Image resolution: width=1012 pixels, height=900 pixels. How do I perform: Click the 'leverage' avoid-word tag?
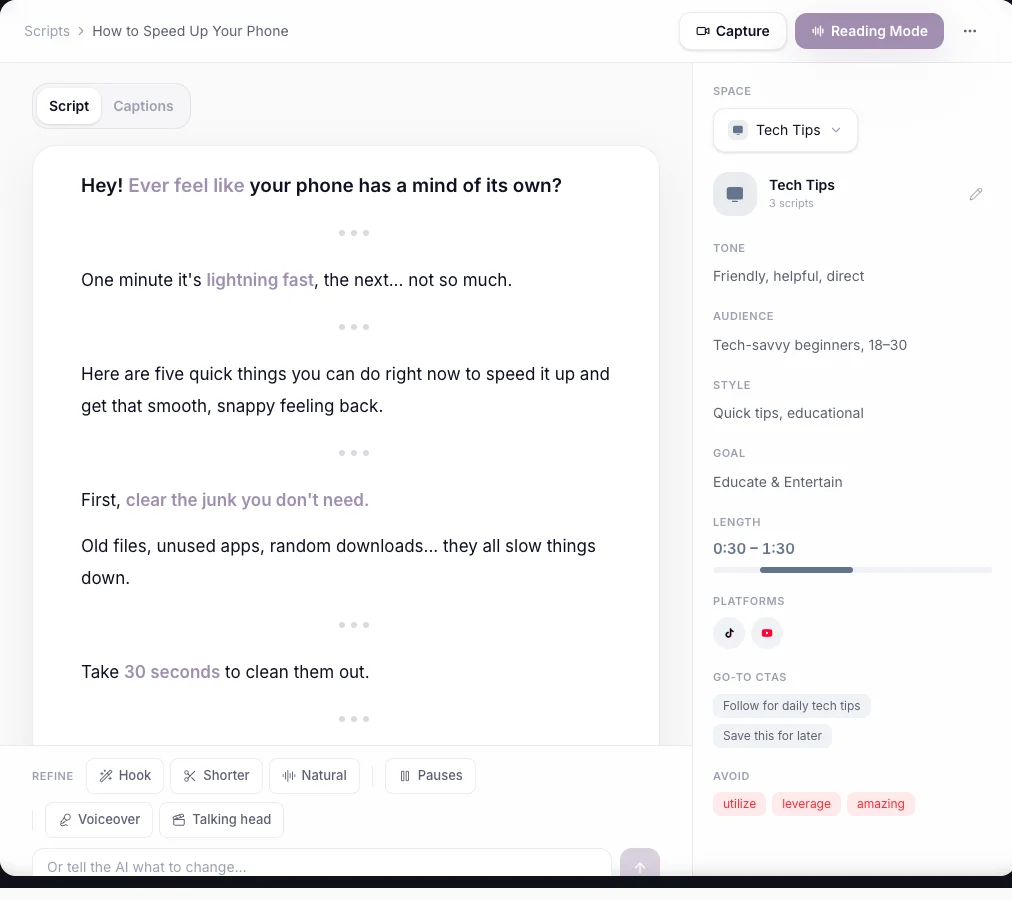click(806, 804)
